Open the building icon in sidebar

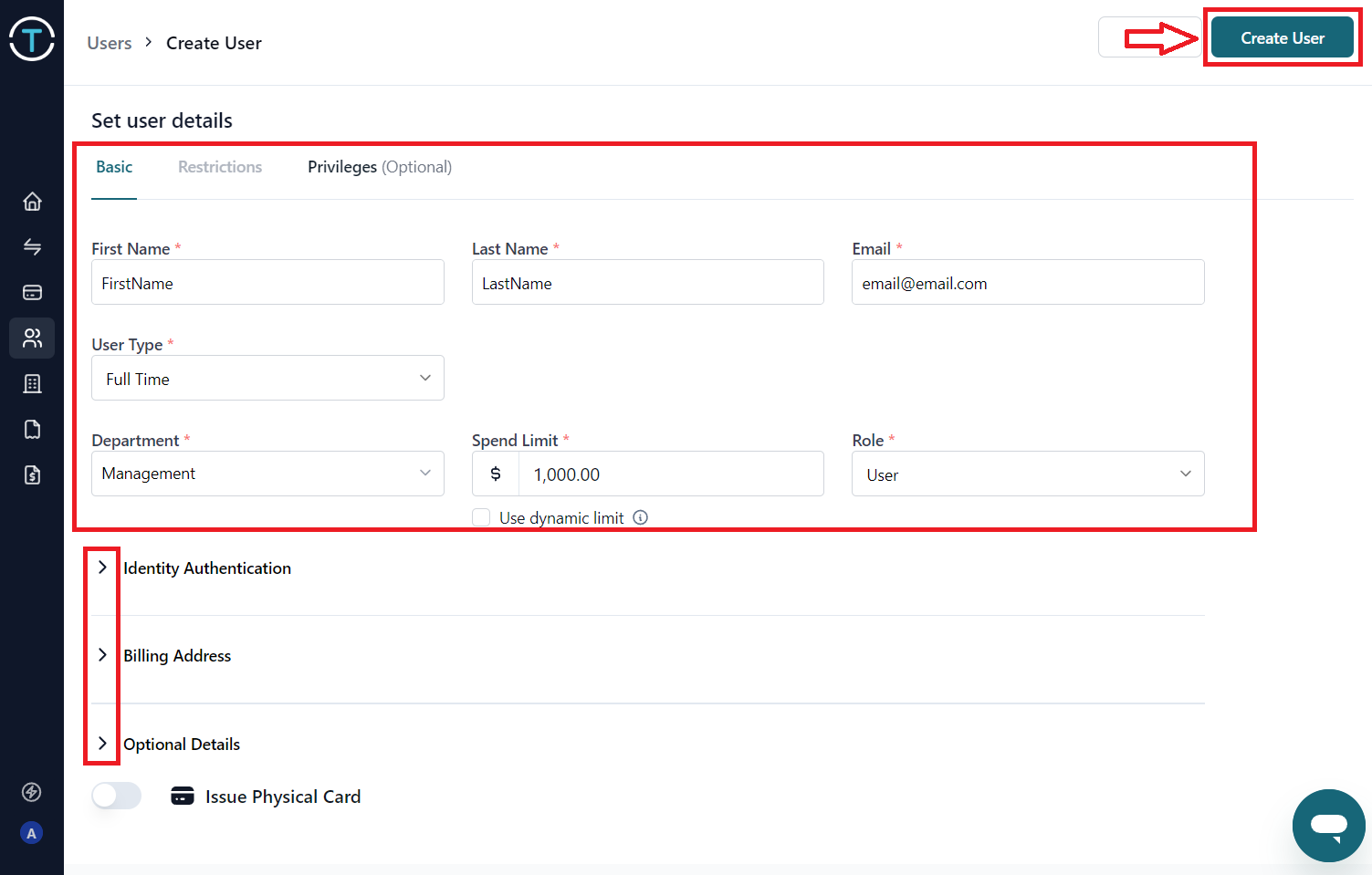coord(32,384)
